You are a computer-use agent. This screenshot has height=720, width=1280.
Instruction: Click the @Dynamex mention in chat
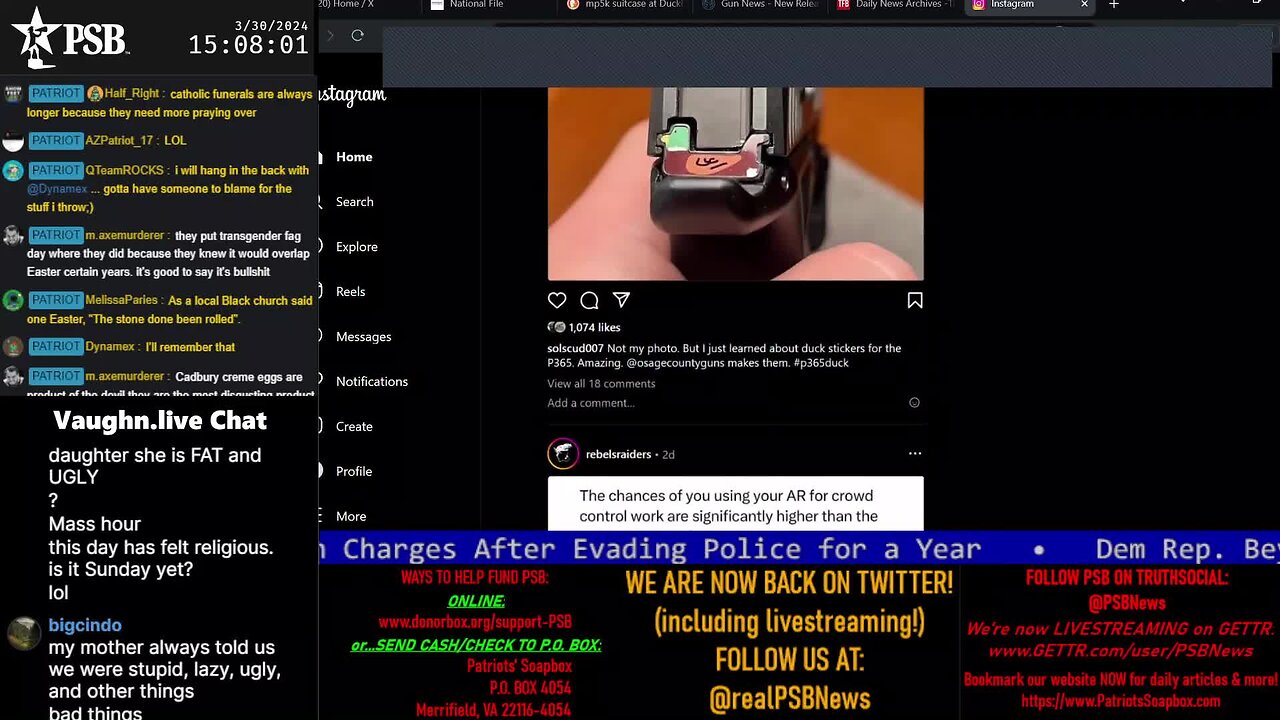(x=57, y=189)
